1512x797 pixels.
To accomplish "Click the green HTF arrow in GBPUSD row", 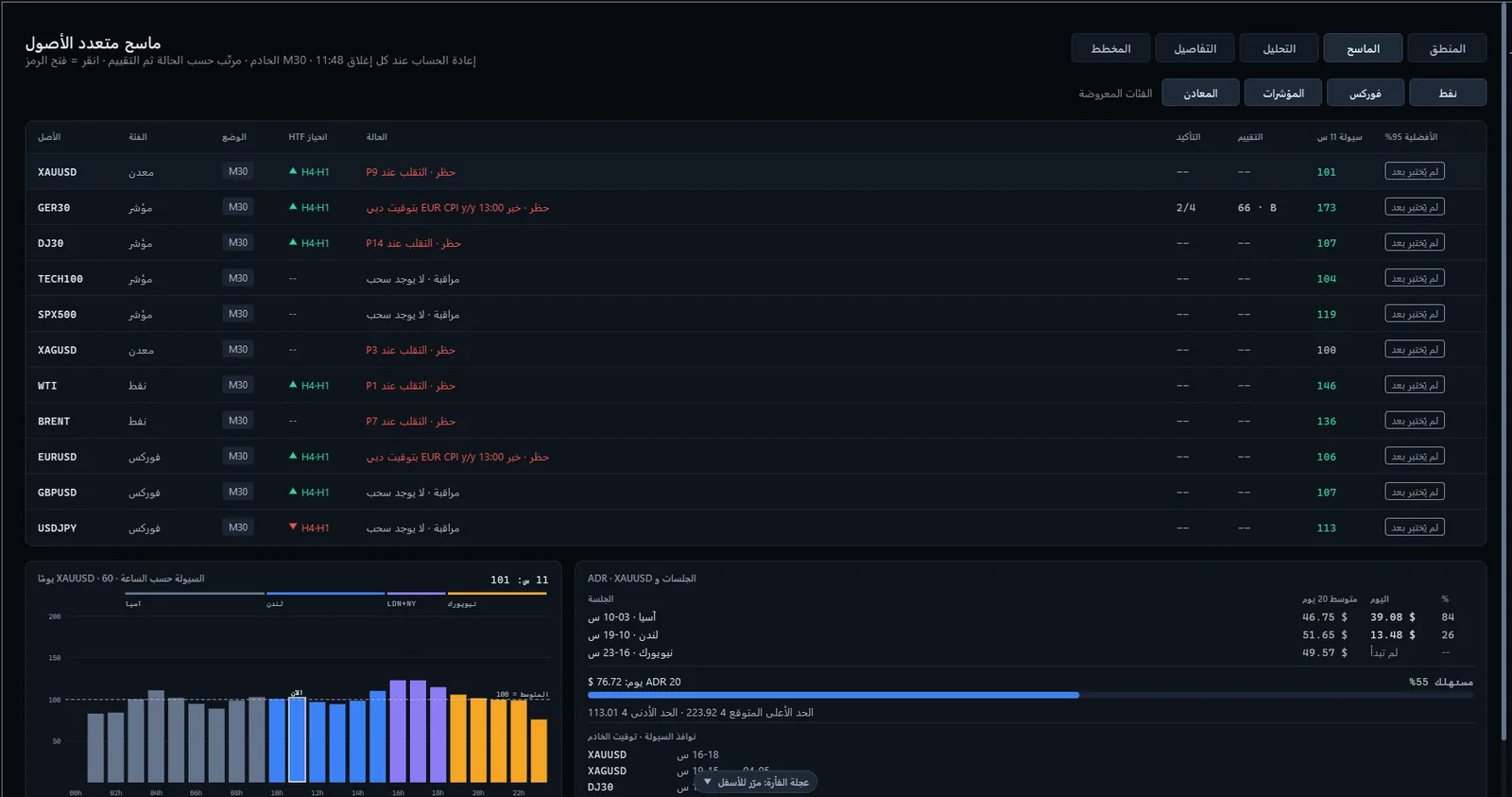I will click(x=293, y=492).
